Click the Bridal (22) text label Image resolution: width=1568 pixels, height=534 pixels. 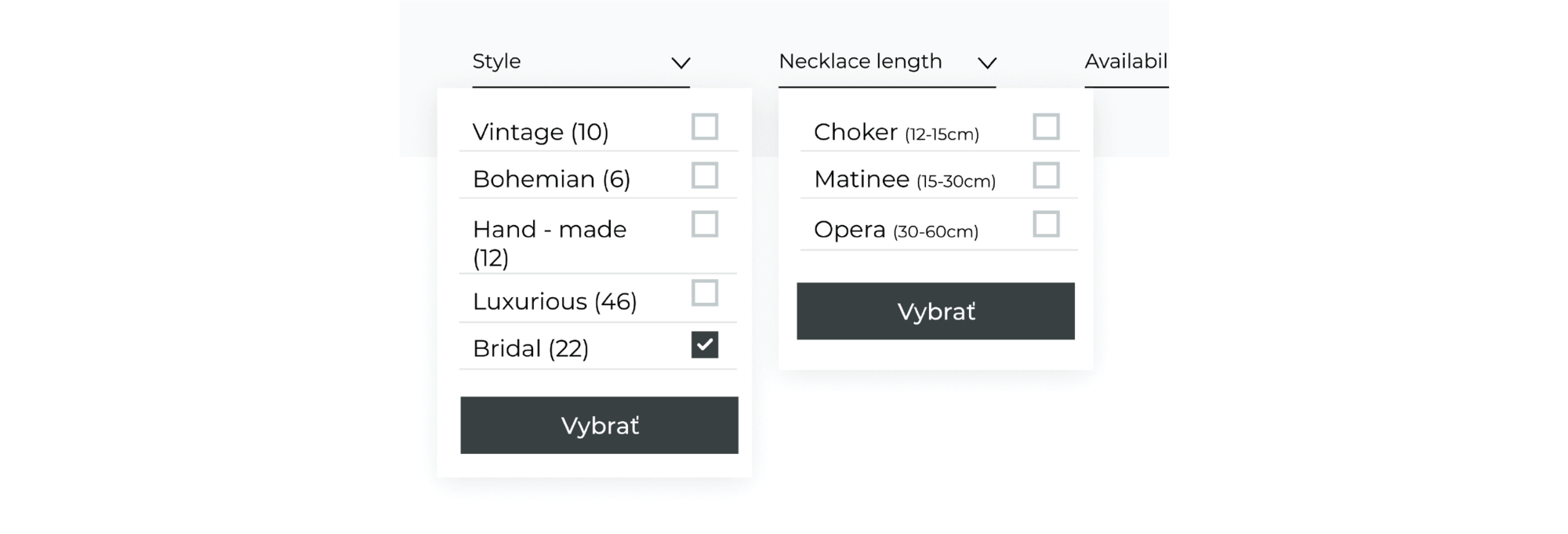(531, 347)
